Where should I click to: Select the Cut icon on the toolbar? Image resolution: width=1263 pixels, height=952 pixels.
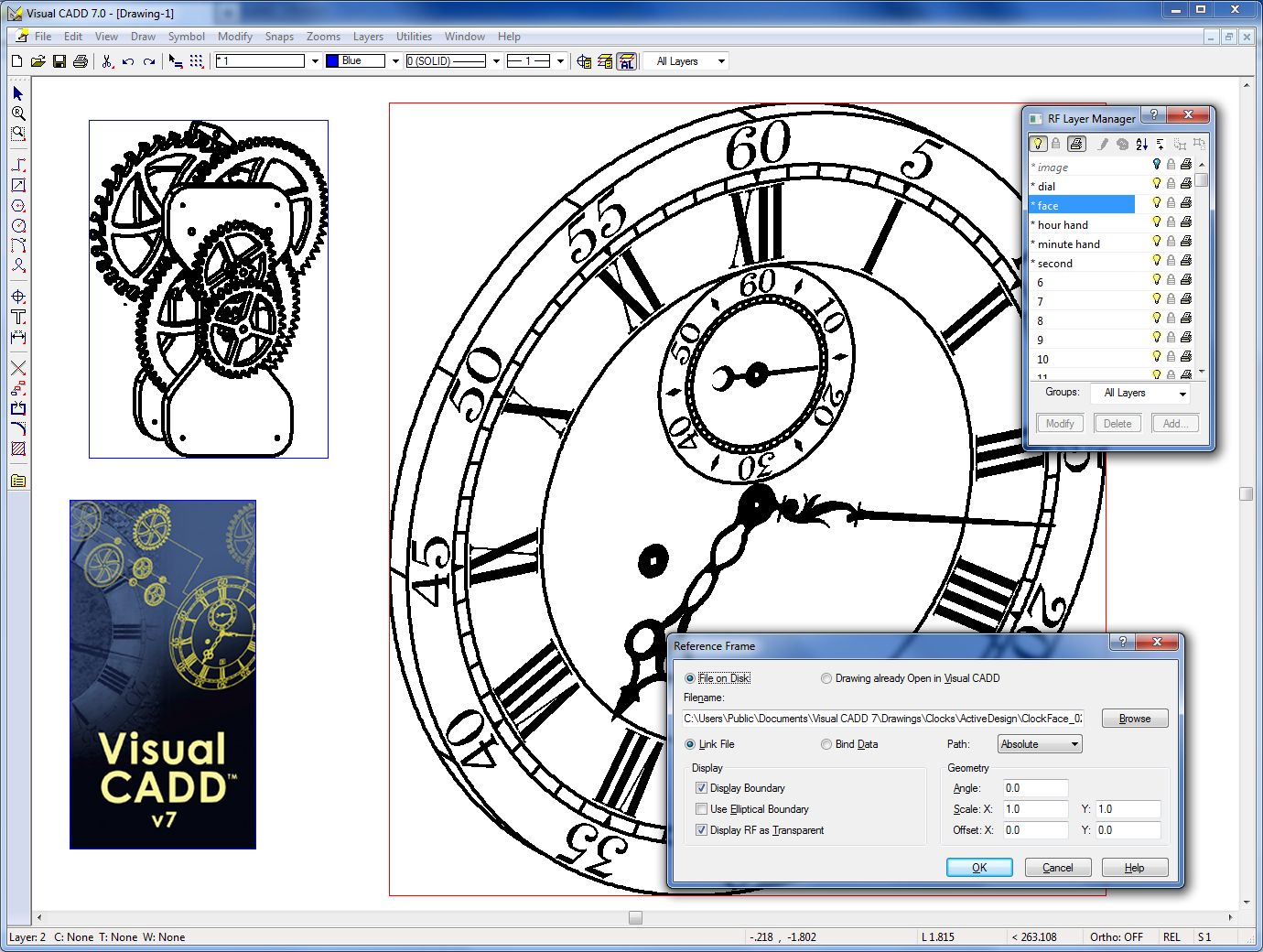[107, 60]
